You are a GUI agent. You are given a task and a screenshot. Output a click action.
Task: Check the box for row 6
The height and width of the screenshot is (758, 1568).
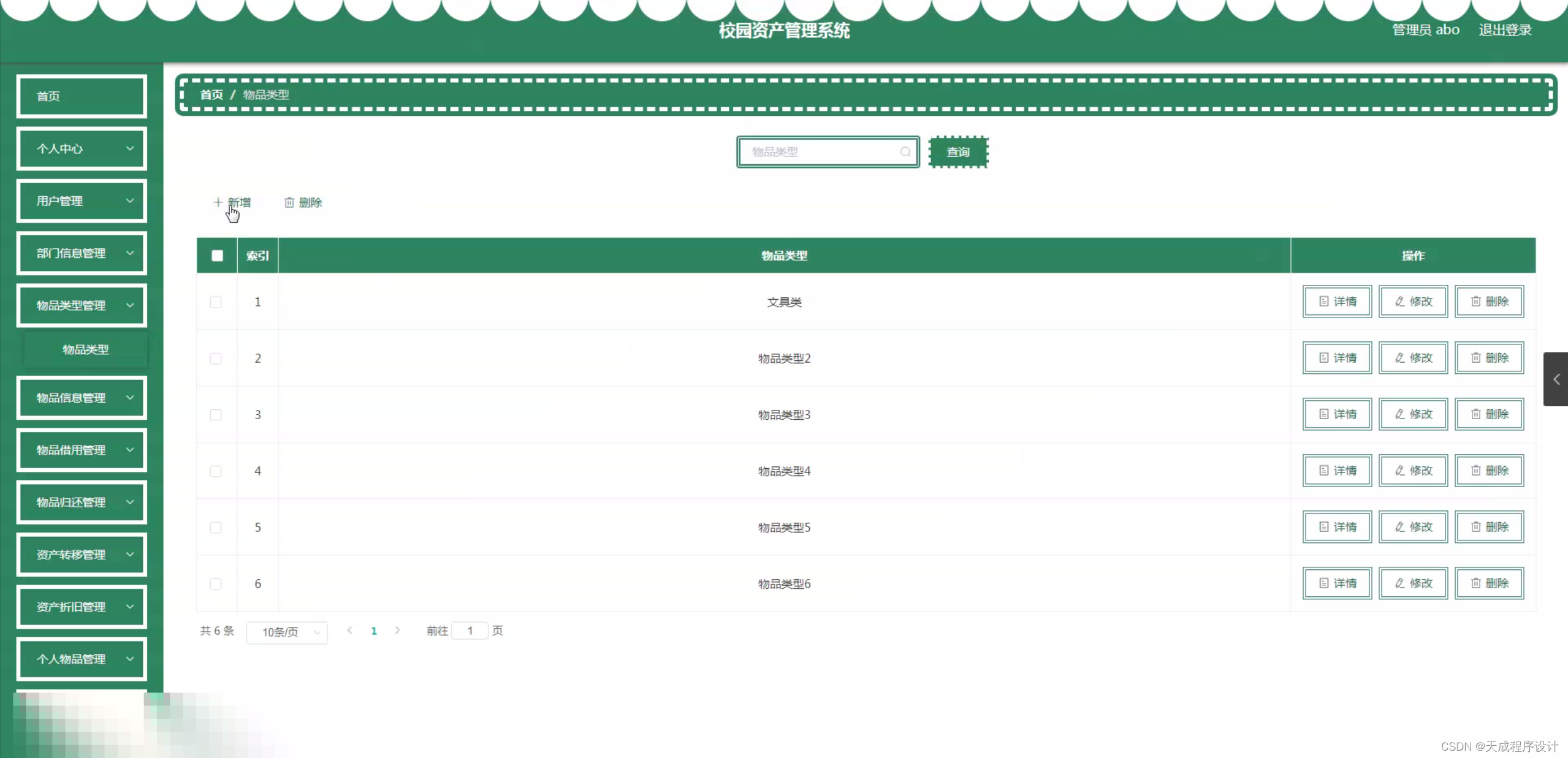pyautogui.click(x=216, y=584)
